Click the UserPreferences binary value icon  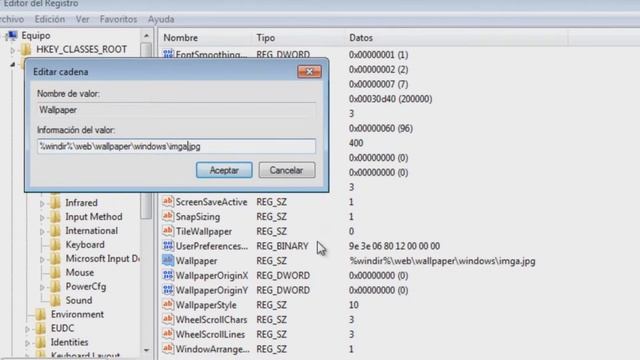[168, 246]
